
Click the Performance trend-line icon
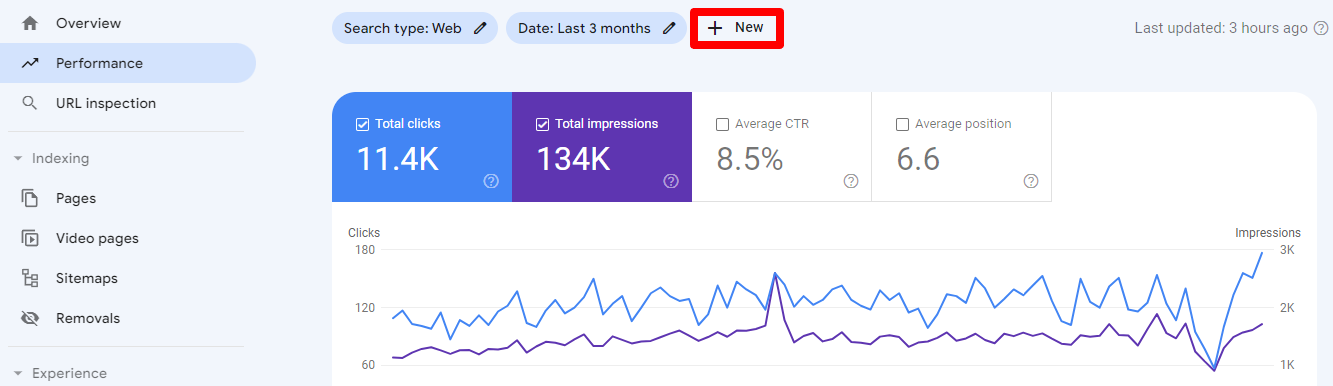(30, 63)
